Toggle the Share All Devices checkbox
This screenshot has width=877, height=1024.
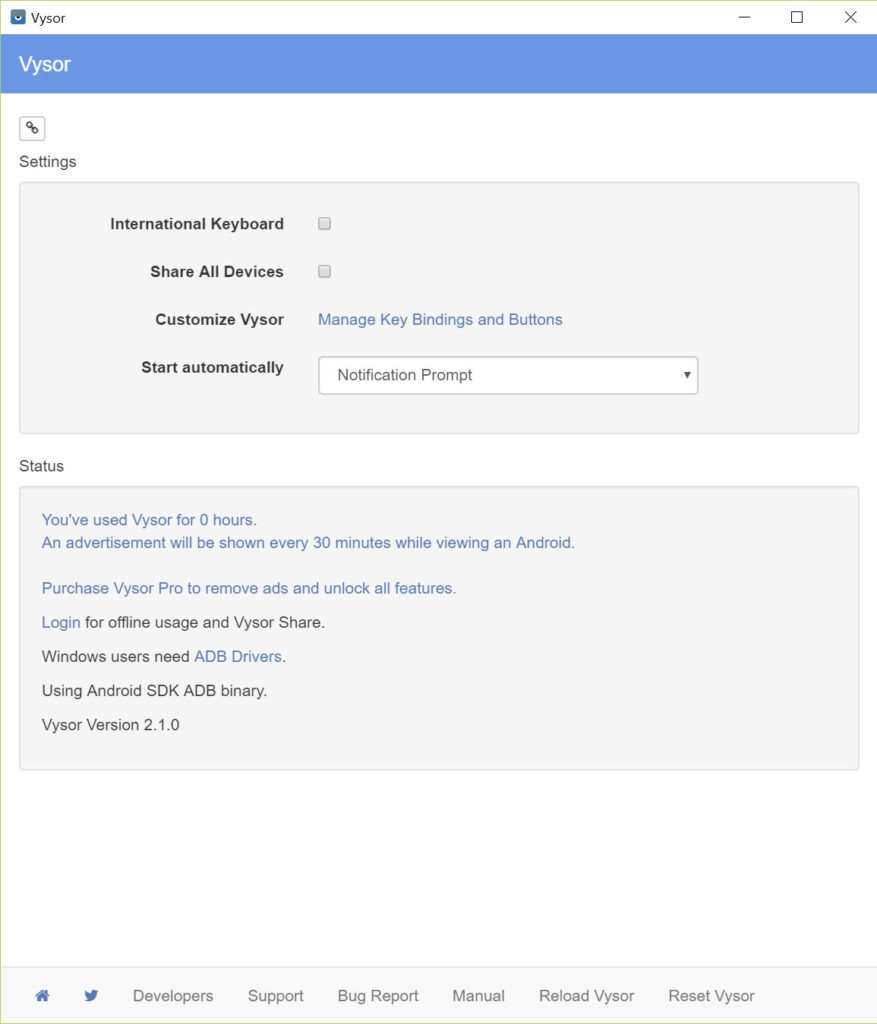[x=325, y=272]
